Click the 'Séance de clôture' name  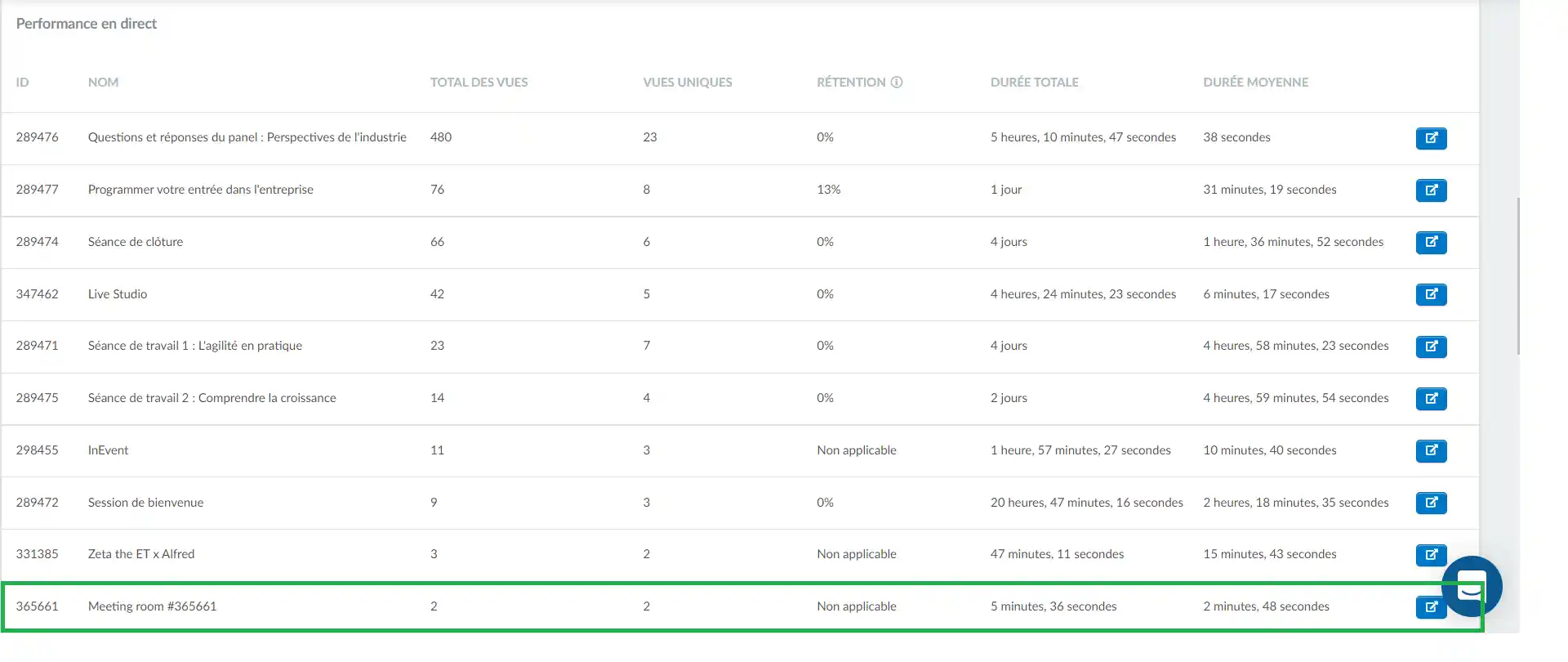[x=135, y=242]
